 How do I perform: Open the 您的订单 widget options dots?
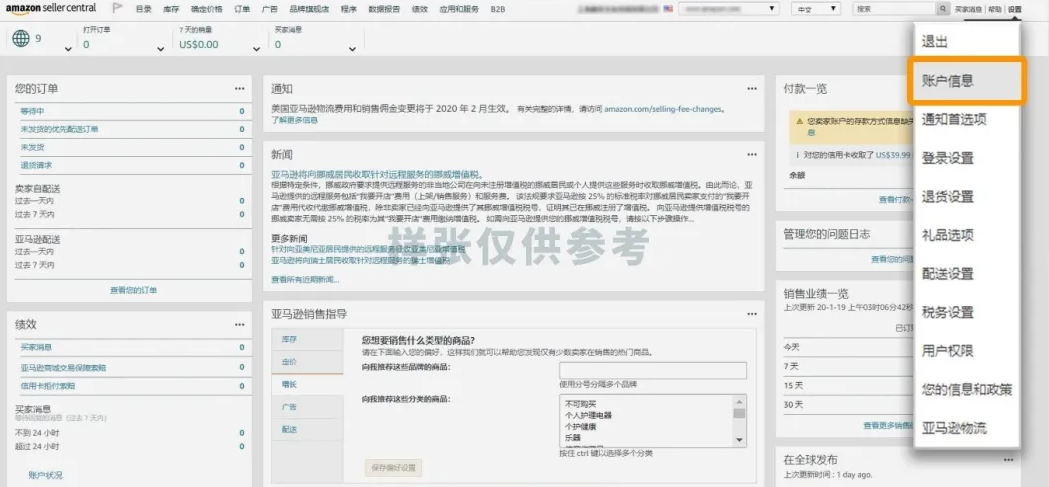pyautogui.click(x=240, y=88)
